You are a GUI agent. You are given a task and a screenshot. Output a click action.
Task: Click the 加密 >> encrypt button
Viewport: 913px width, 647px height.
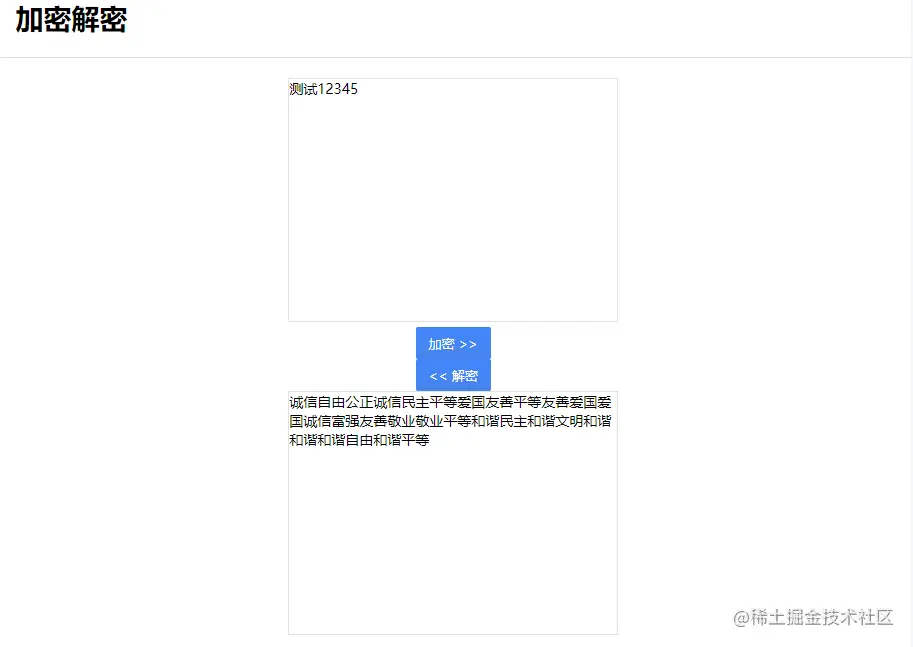pyautogui.click(x=453, y=344)
